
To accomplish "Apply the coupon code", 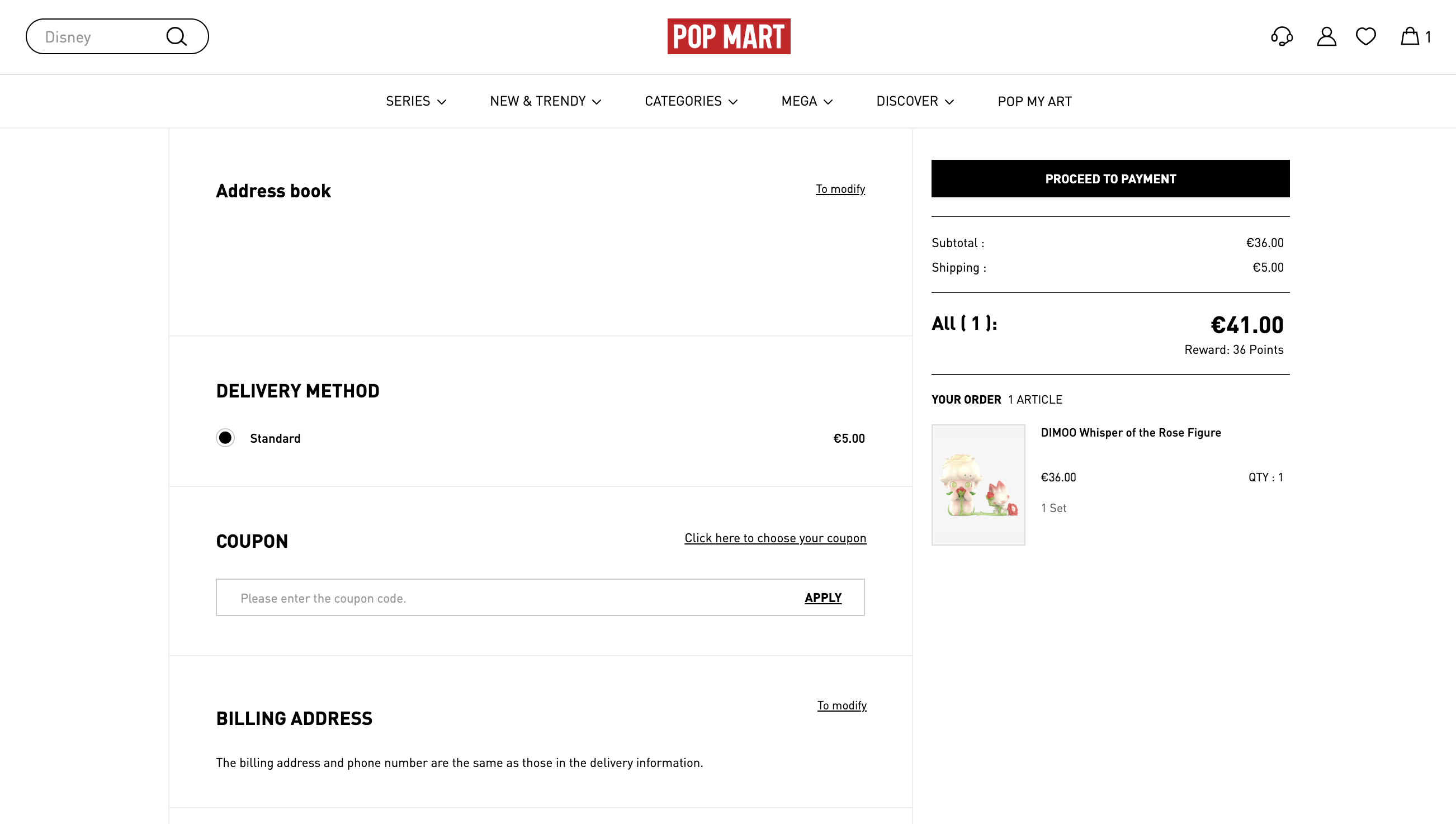I will click(x=823, y=598).
